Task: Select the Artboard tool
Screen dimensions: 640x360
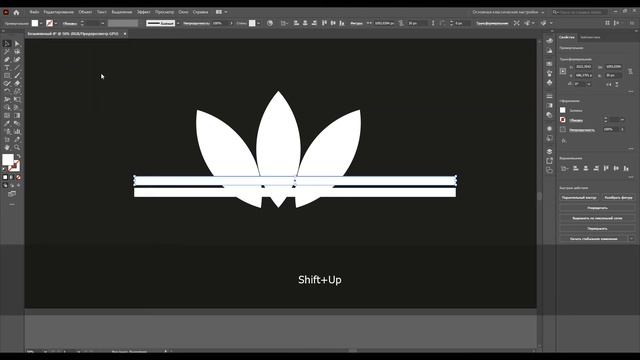Action: (x=7, y=139)
